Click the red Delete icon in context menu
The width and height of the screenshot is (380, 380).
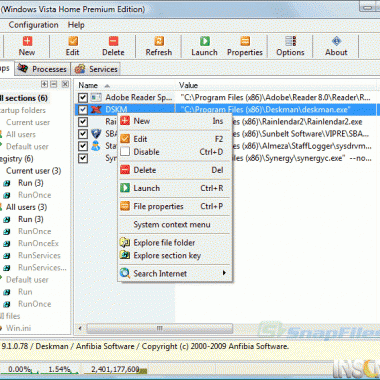click(125, 170)
